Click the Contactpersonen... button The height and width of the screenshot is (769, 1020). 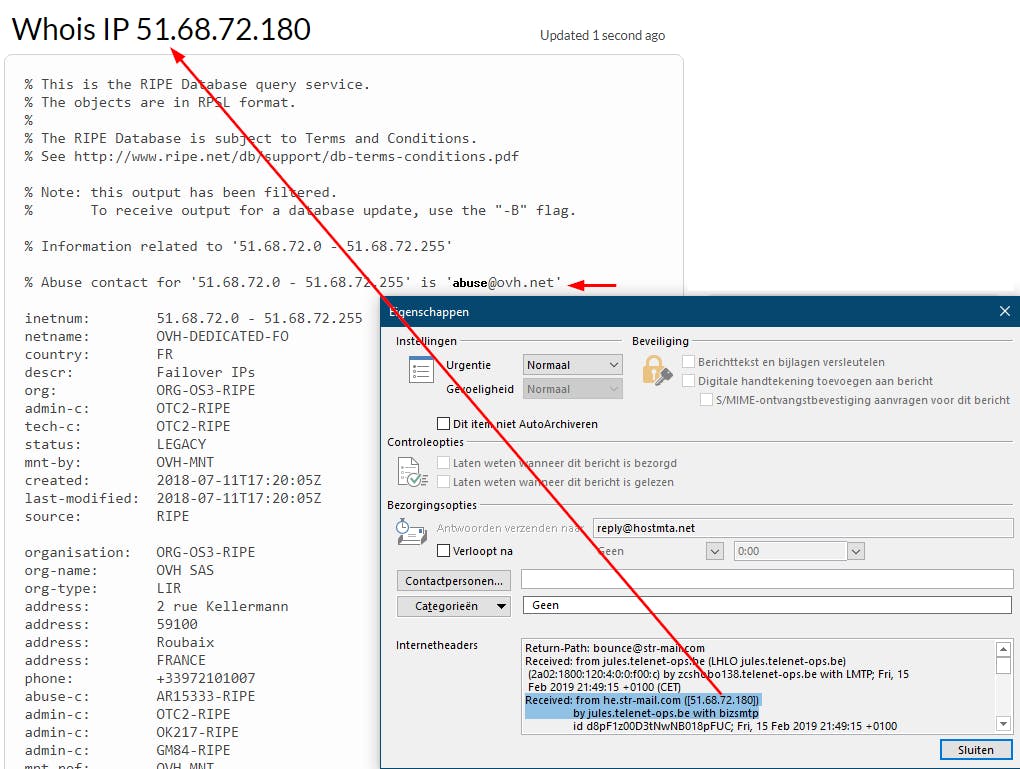click(453, 580)
